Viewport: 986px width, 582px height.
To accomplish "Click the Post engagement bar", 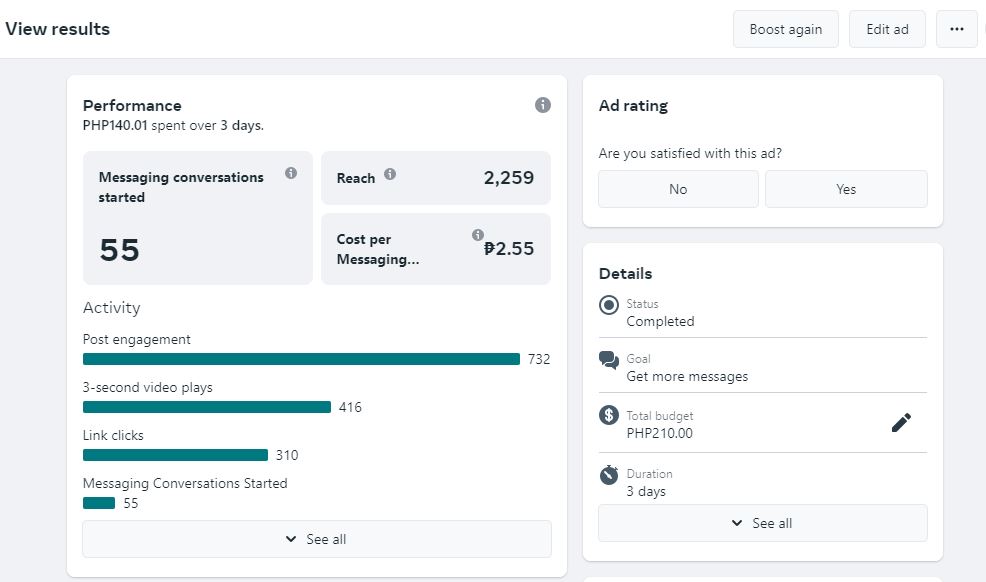I will (x=301, y=359).
